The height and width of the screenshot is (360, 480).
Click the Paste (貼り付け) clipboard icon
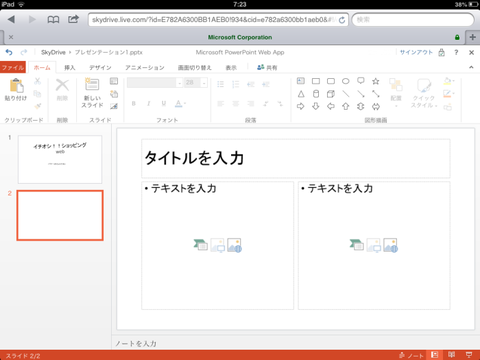[x=16, y=89]
